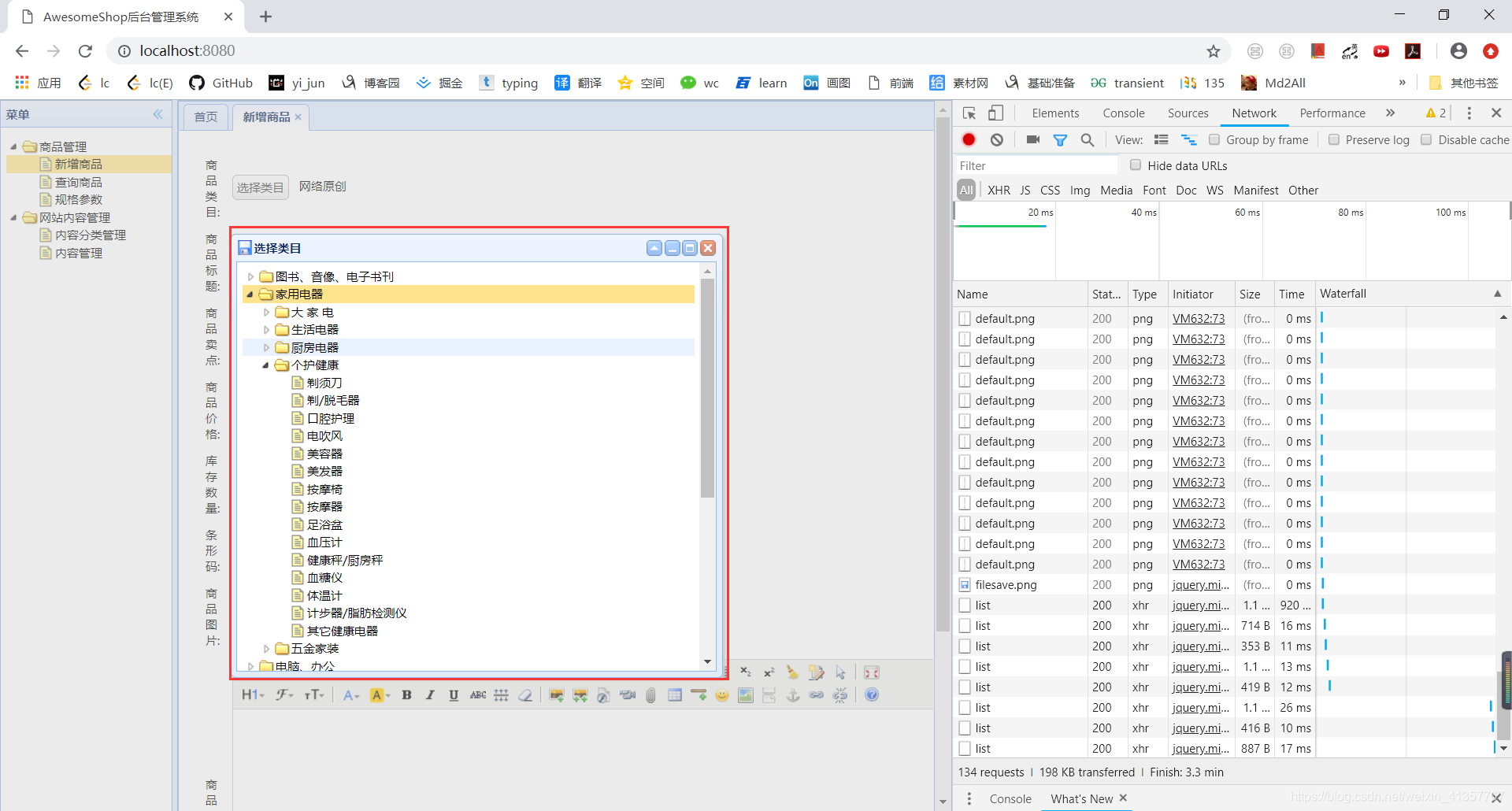The width and height of the screenshot is (1512, 811).
Task: Switch to DevTools Console tab
Action: tap(1124, 113)
